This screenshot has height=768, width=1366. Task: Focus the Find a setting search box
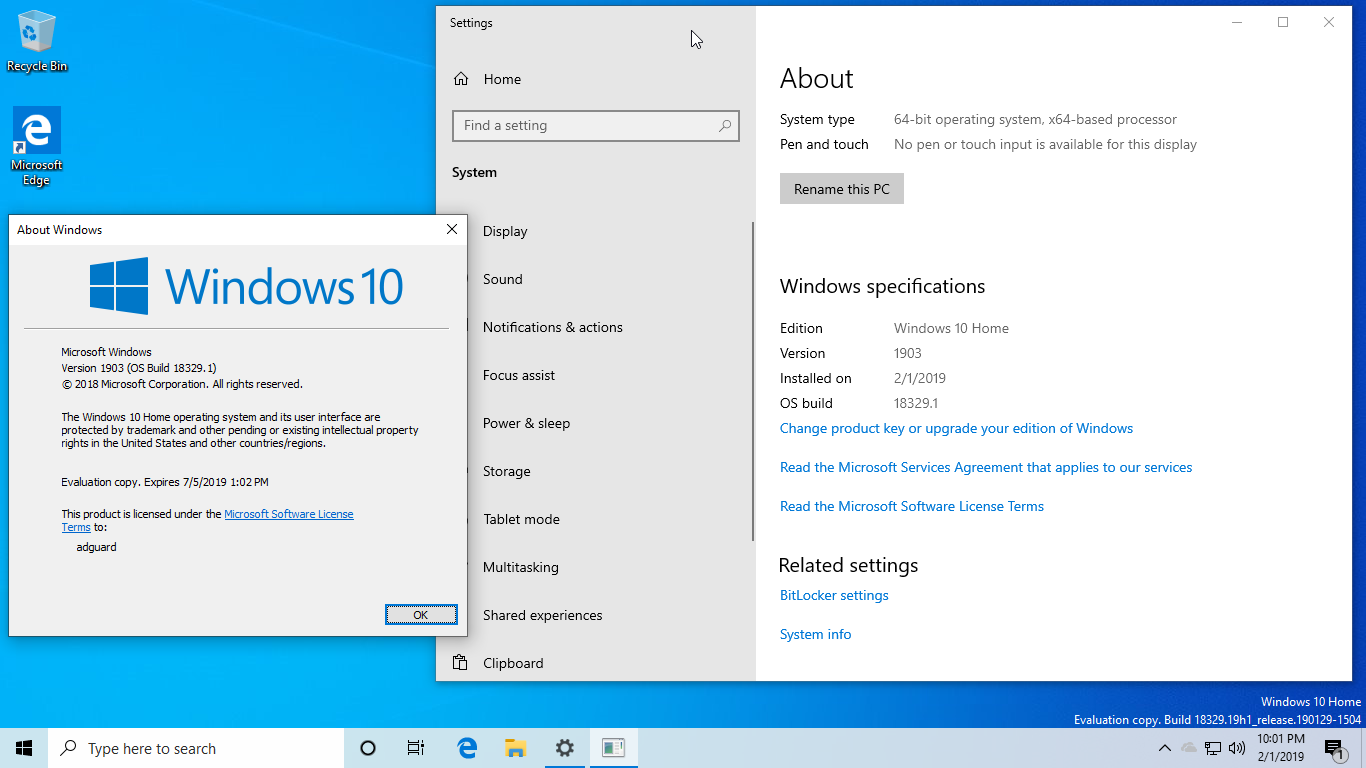(x=596, y=126)
